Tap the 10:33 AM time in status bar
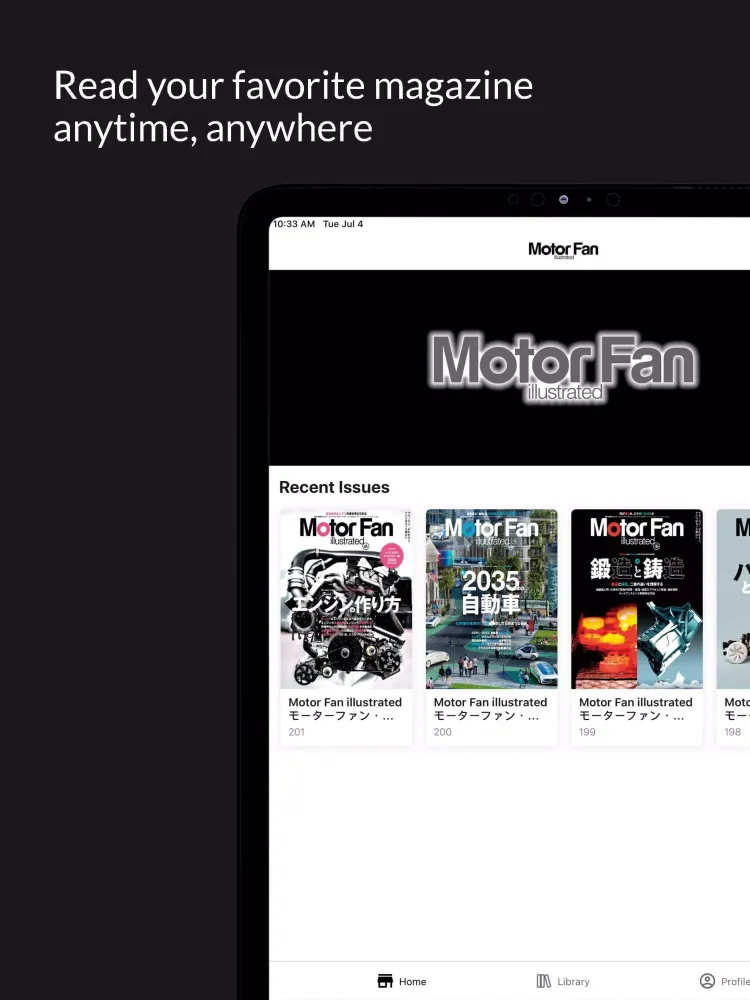 tap(294, 224)
